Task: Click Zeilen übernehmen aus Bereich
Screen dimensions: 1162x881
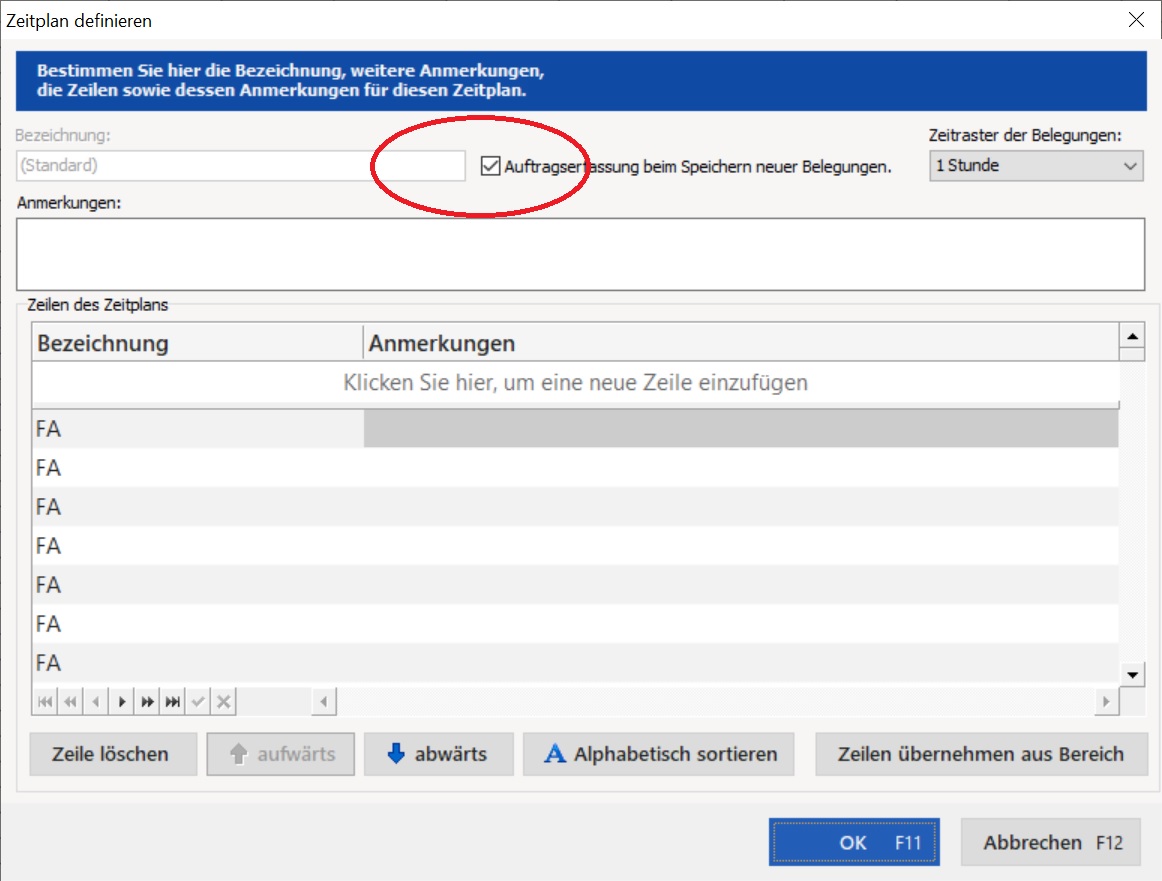Action: pos(981,754)
